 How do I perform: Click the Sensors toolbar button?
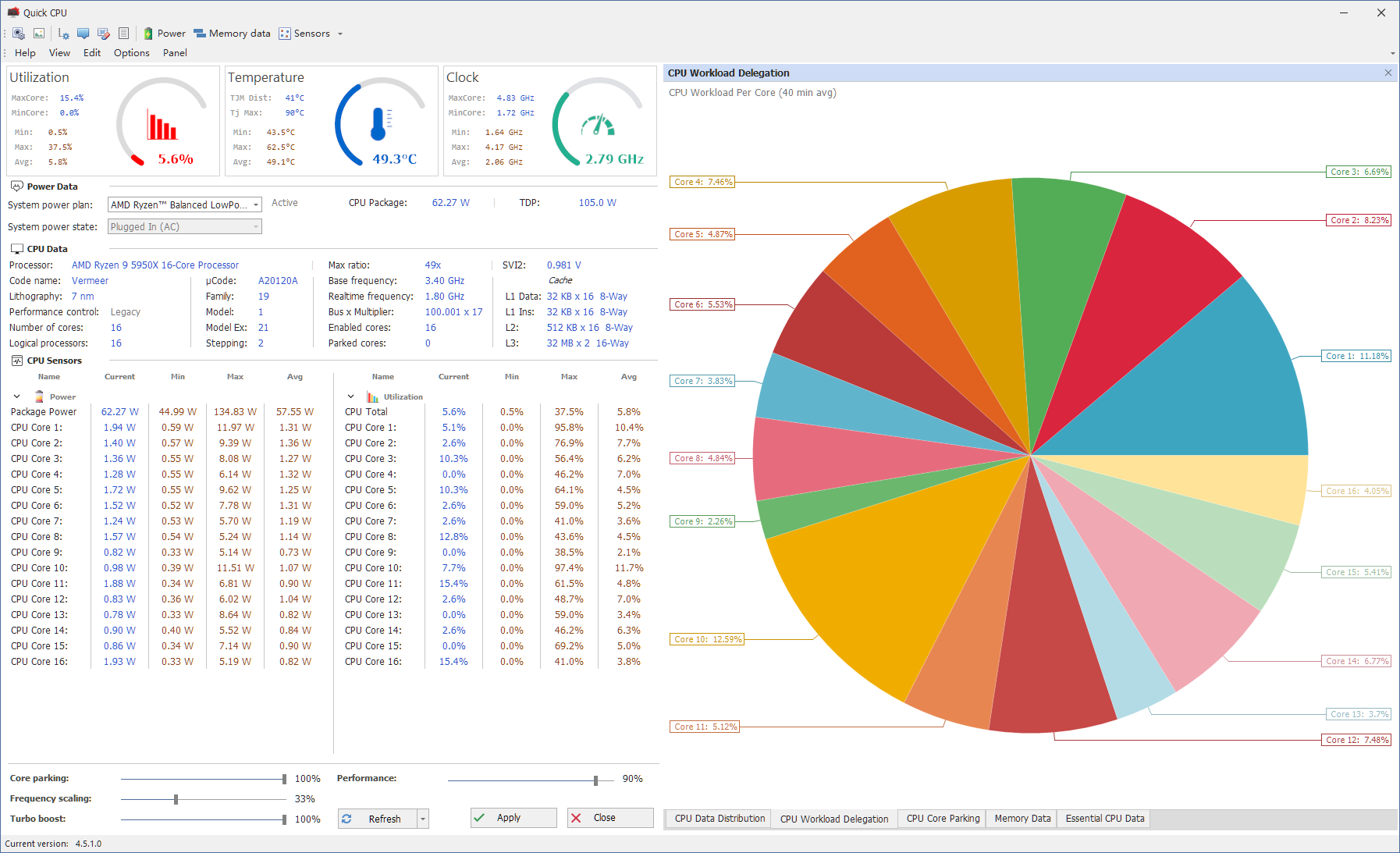(304, 34)
